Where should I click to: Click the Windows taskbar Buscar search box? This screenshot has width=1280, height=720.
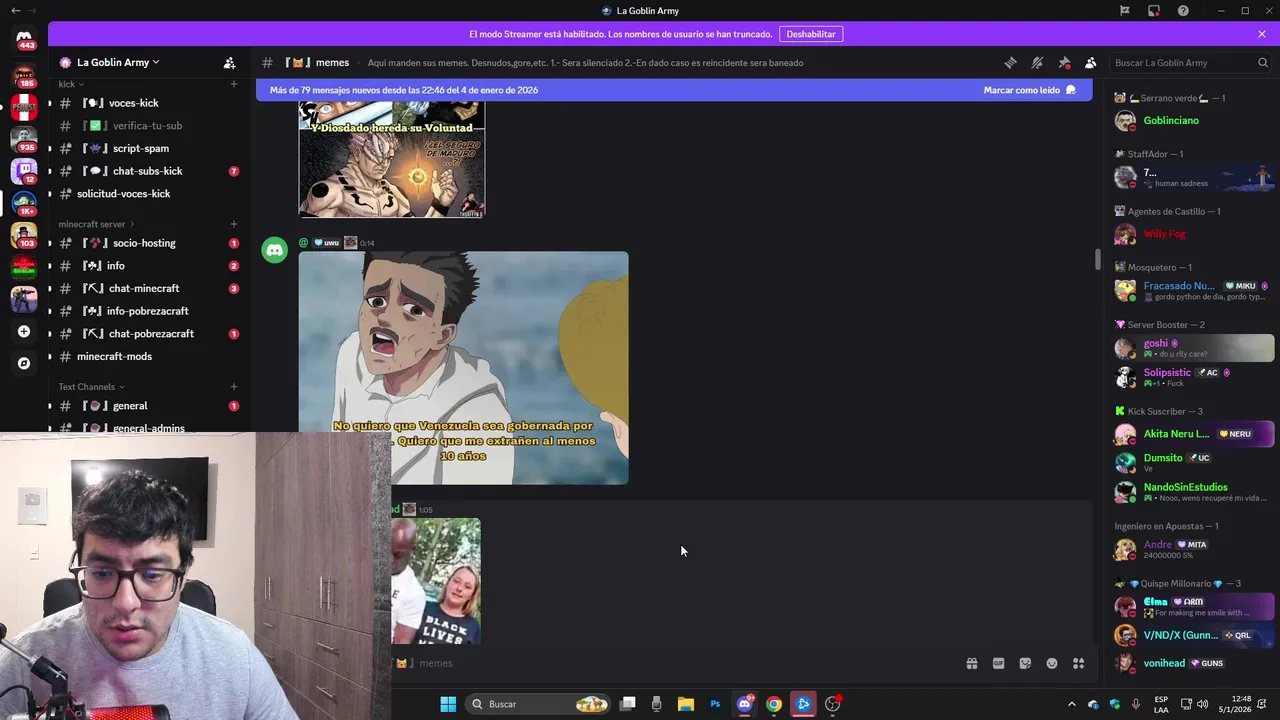pos(540,704)
